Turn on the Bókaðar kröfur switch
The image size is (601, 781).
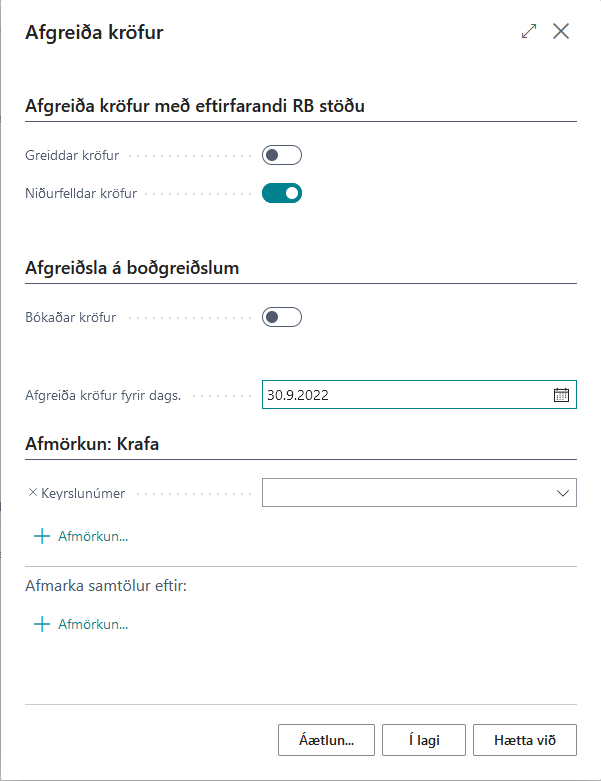point(281,317)
